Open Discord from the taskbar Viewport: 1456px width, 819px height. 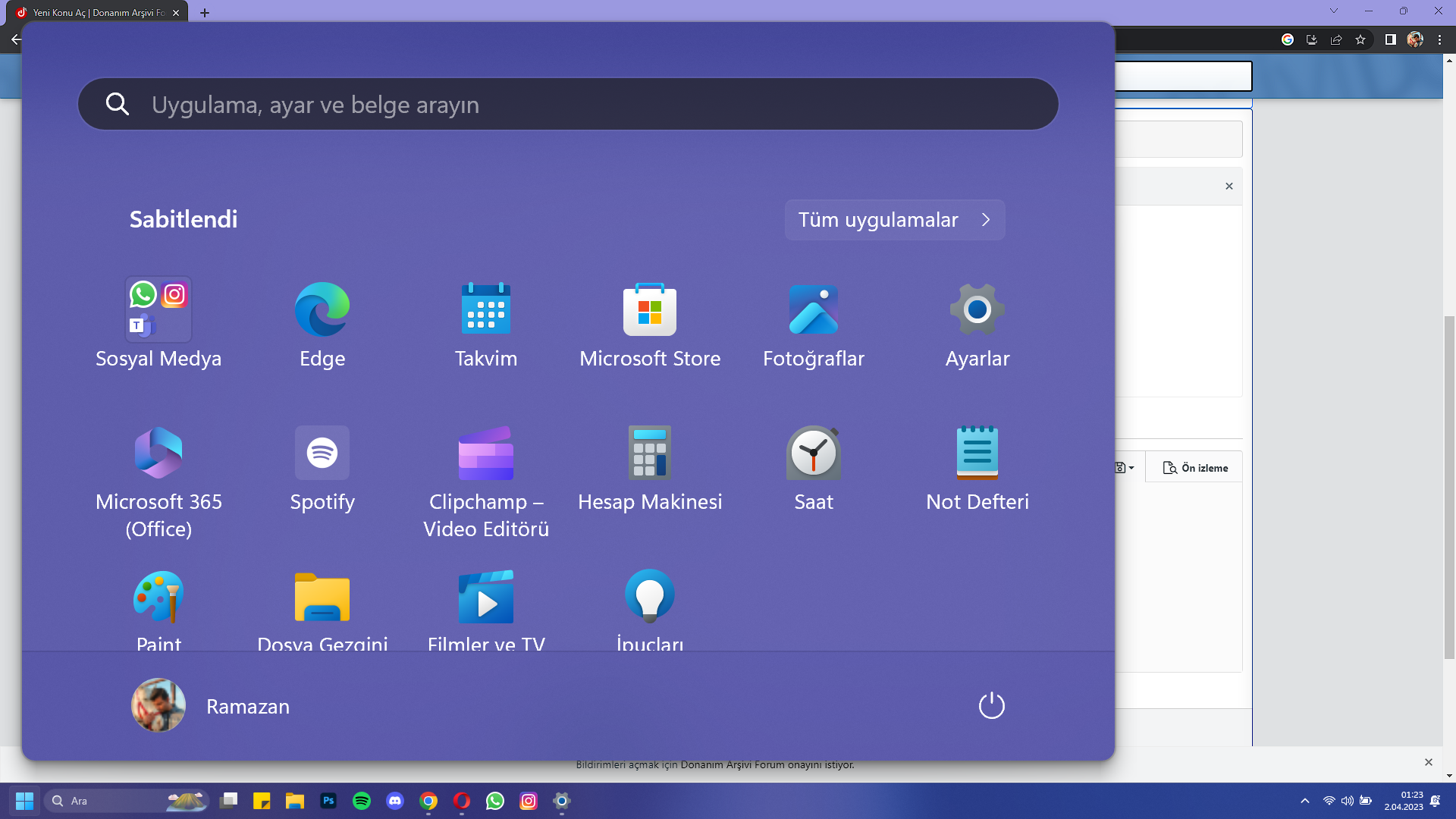click(395, 801)
